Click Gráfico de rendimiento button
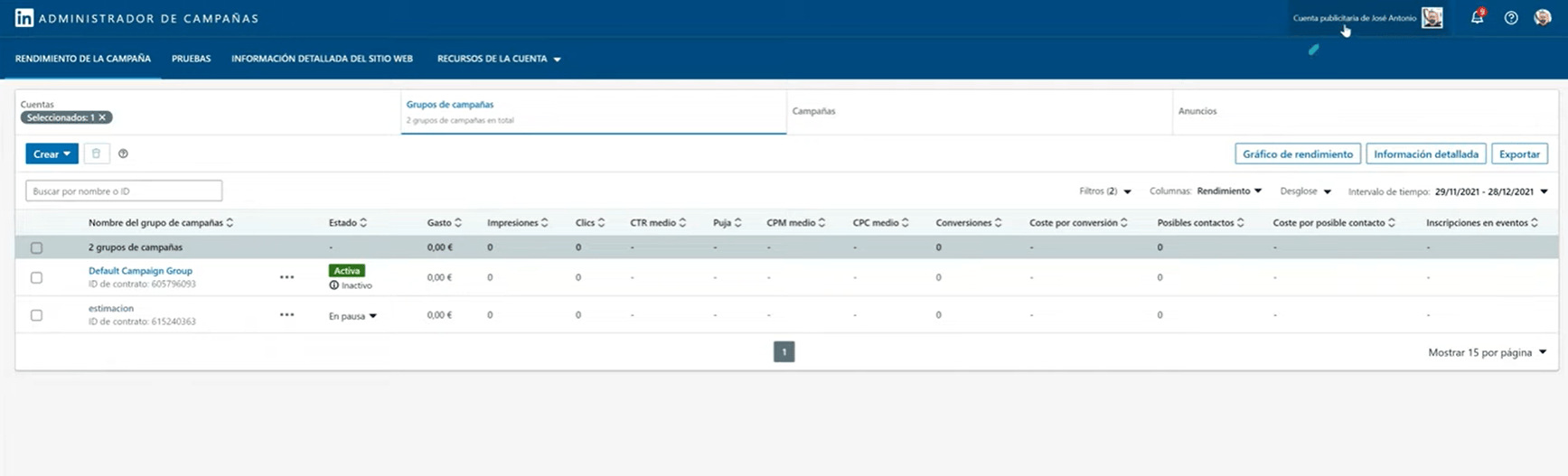This screenshot has width=1568, height=476. (x=1298, y=154)
